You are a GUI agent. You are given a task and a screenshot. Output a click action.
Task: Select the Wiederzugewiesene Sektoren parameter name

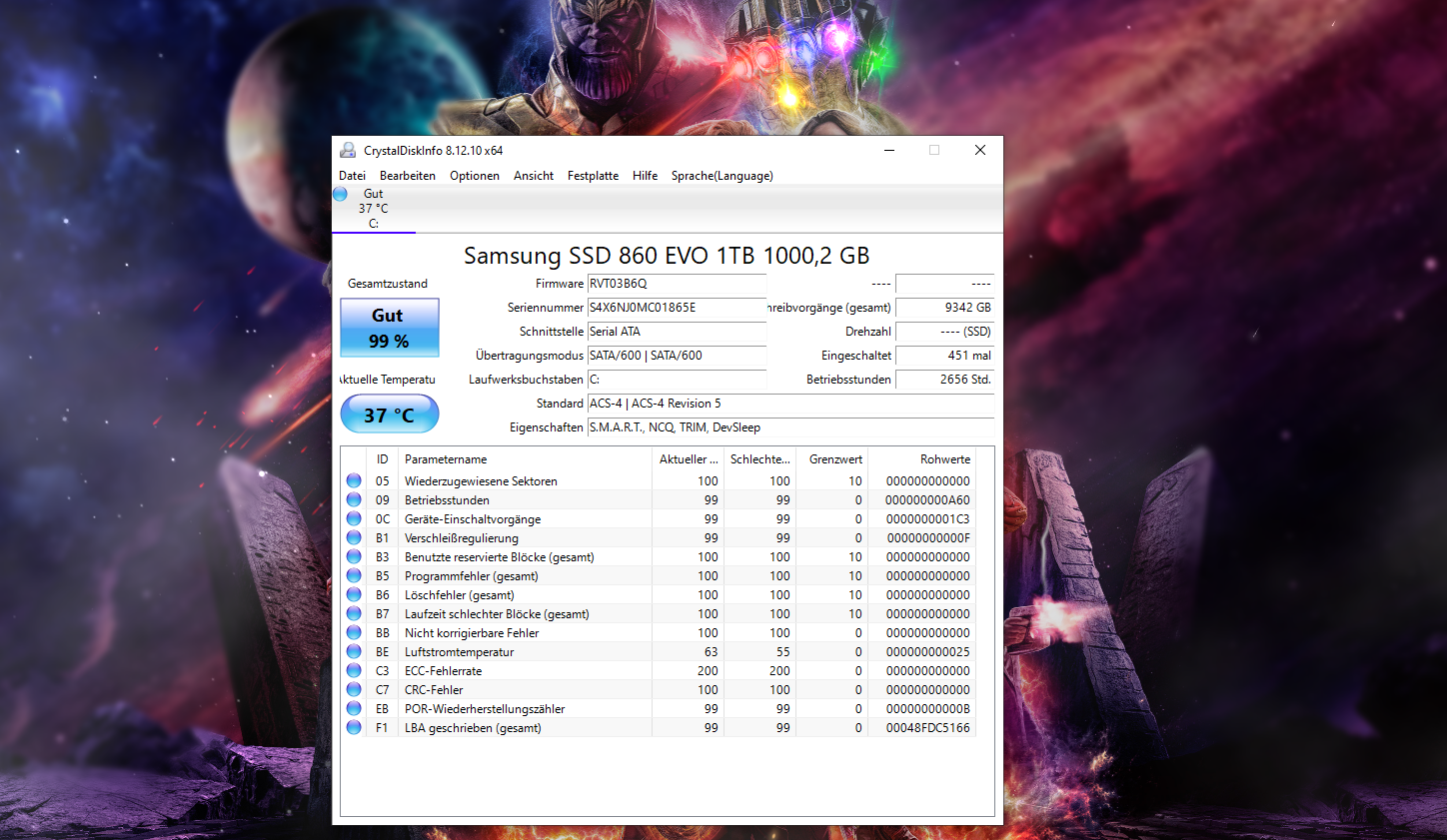point(481,481)
